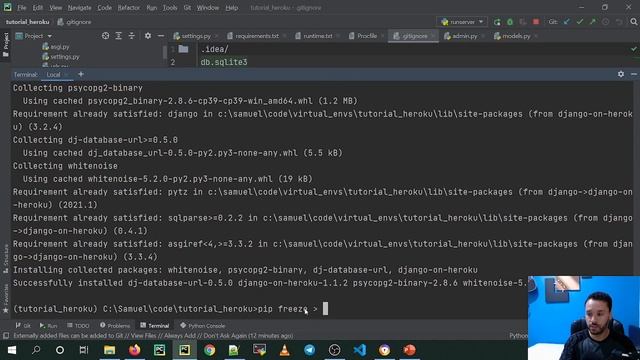This screenshot has height=360, width=640.
Task: Close the .gitignore editor tab
Action: (433, 36)
